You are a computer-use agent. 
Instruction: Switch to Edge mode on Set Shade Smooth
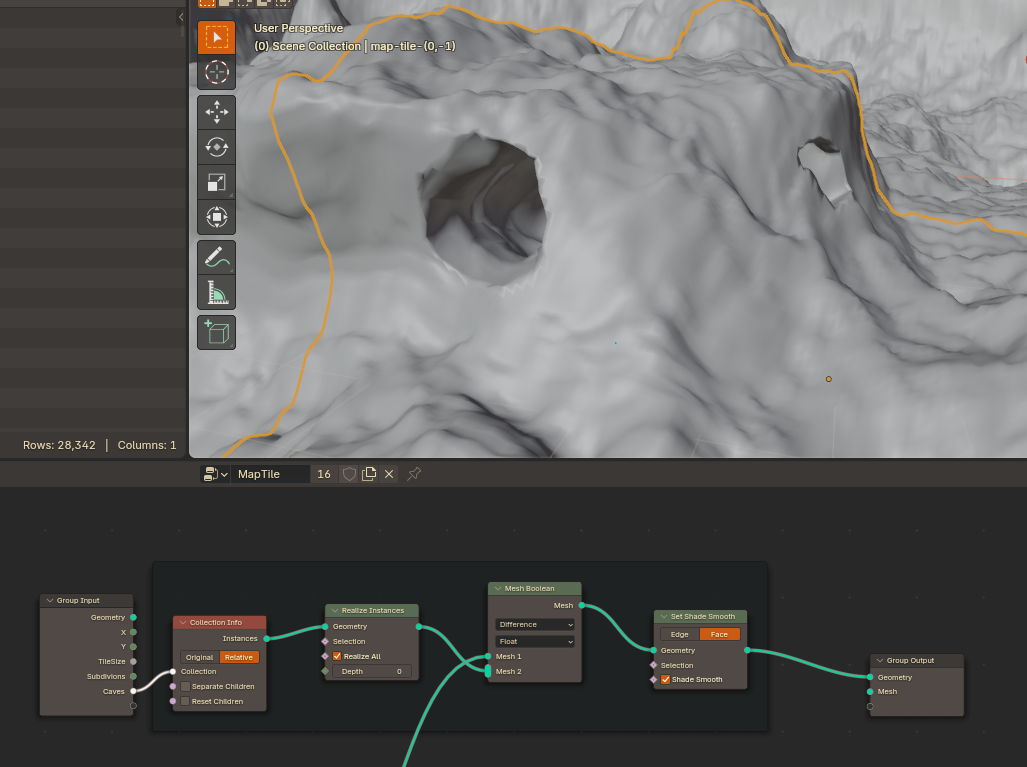coord(679,634)
